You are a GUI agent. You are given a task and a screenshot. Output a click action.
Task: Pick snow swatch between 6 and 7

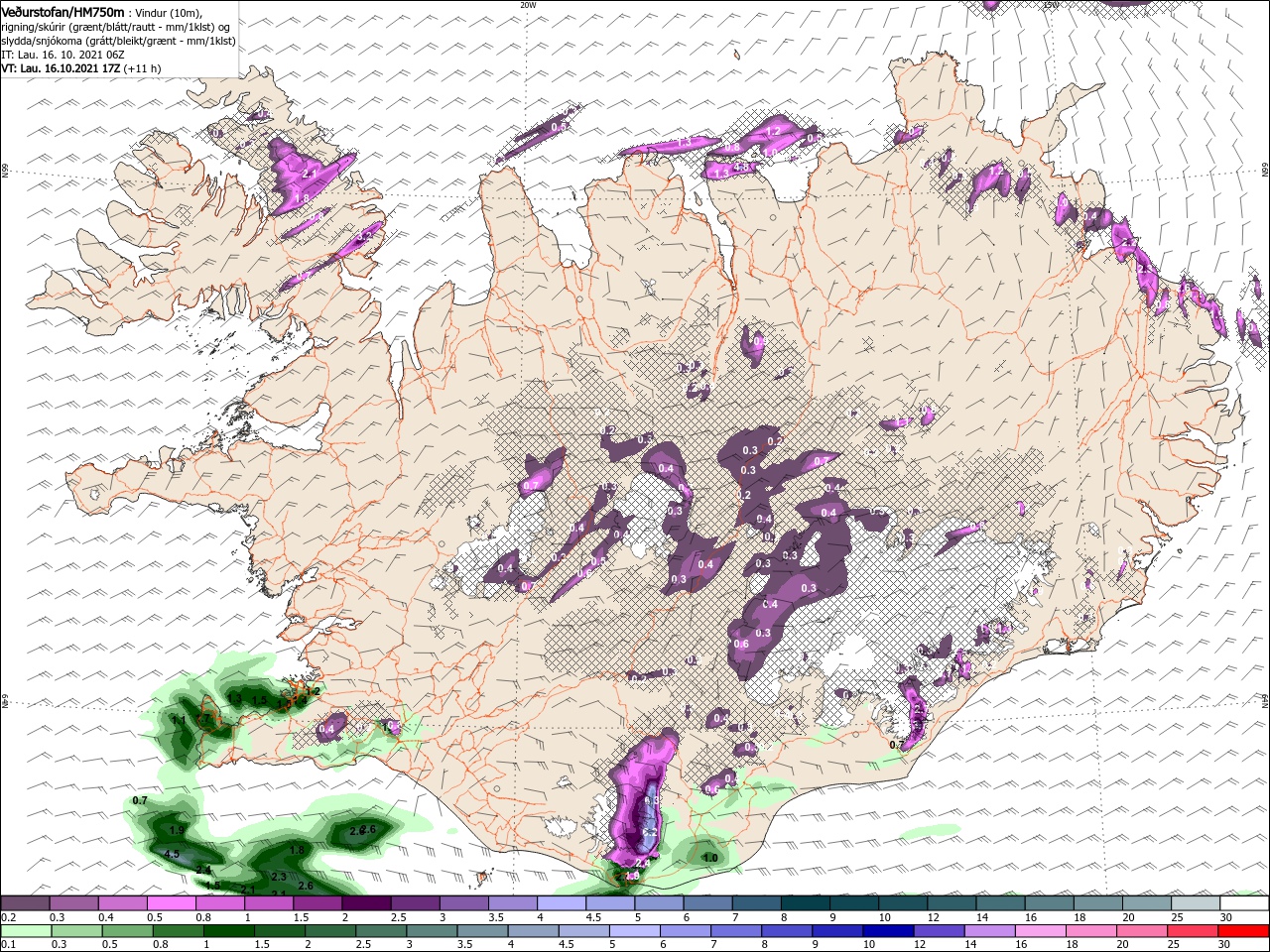[x=708, y=903]
